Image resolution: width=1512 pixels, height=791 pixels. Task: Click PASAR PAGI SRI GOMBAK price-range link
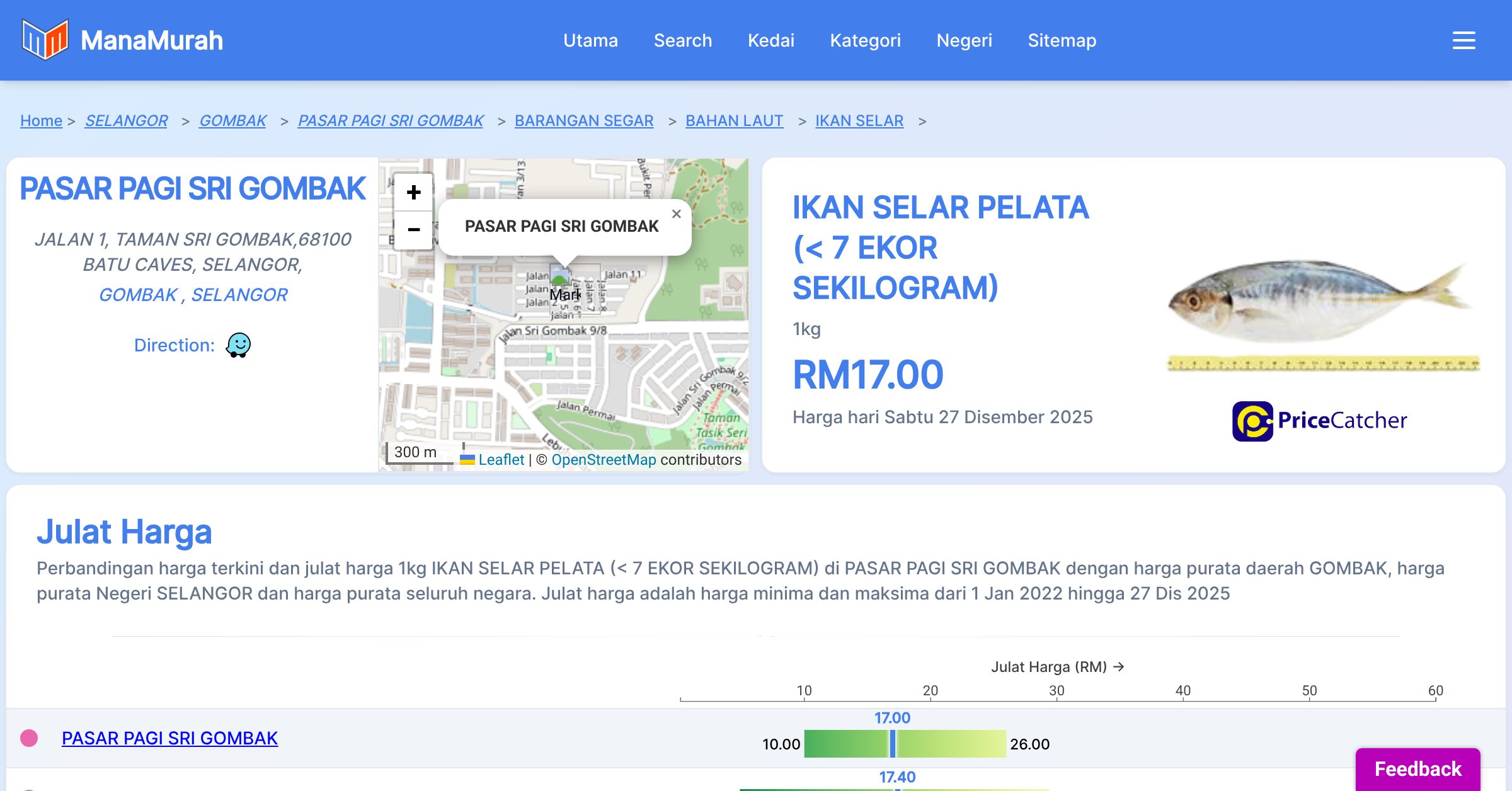pyautogui.click(x=169, y=738)
